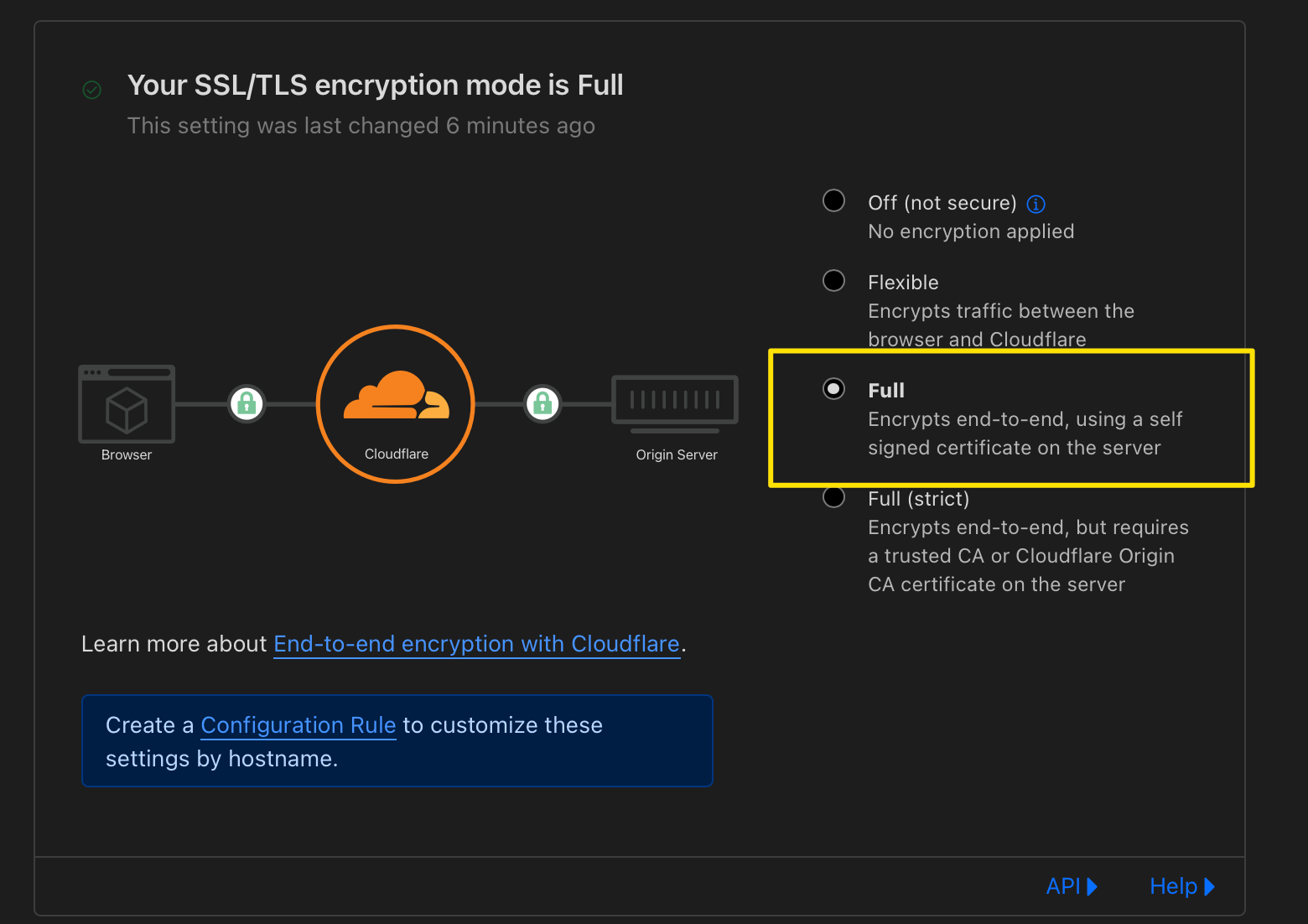The width and height of the screenshot is (1308, 924).
Task: Click the orange Cloudflare cloud logo
Action: click(x=396, y=395)
